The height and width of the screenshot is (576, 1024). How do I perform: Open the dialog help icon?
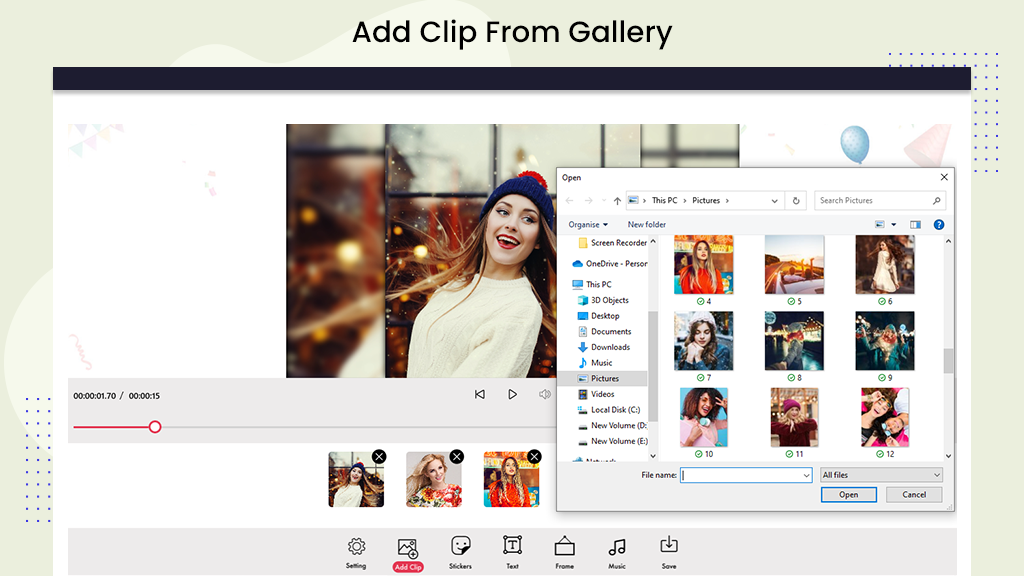938,225
